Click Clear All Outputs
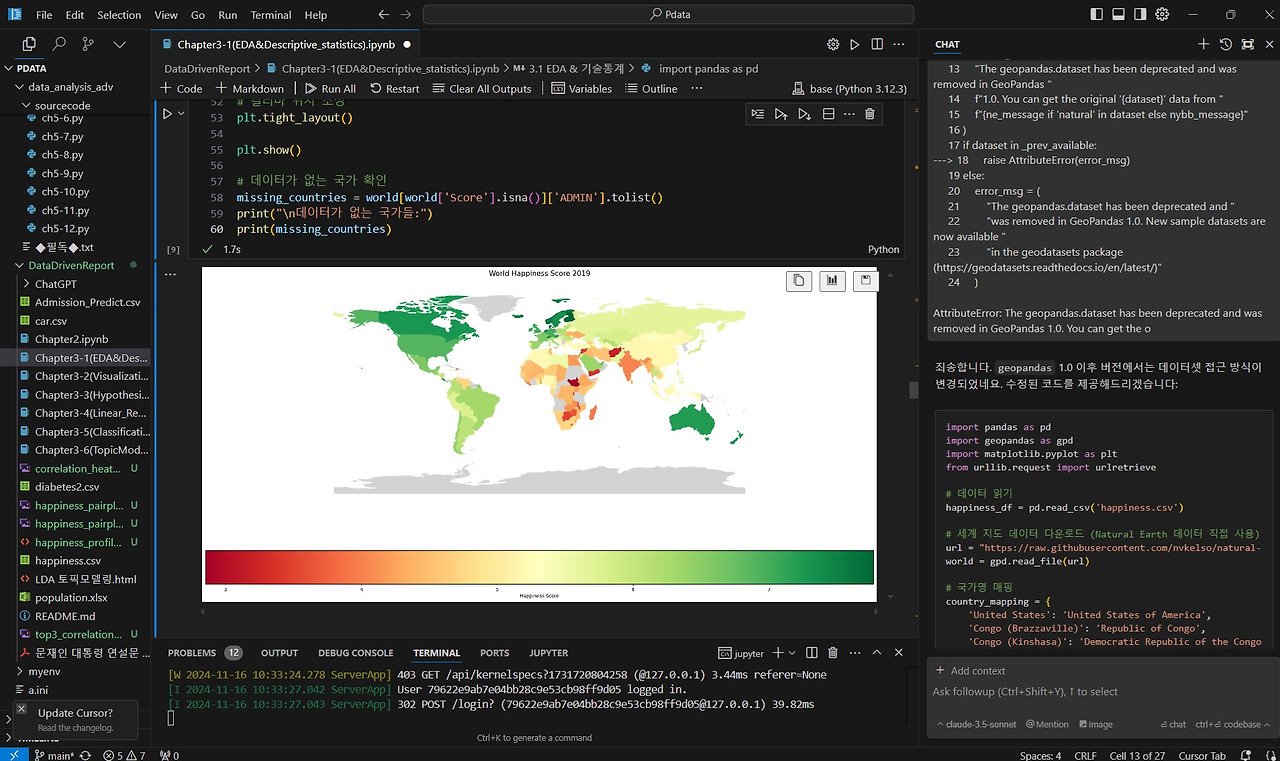The width and height of the screenshot is (1280, 761). pyautogui.click(x=482, y=88)
